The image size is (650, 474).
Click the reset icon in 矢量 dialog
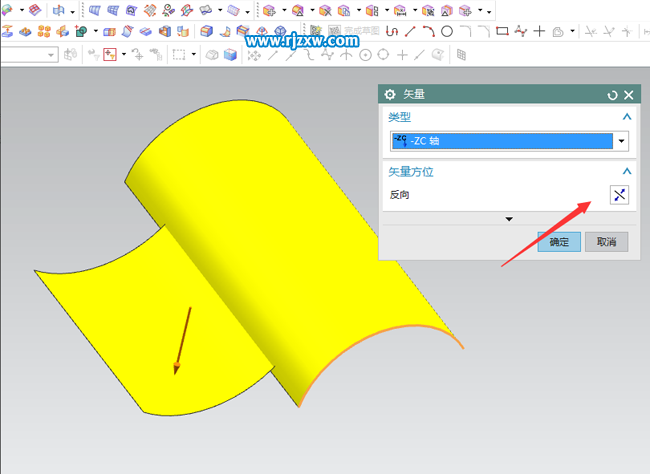tap(612, 94)
